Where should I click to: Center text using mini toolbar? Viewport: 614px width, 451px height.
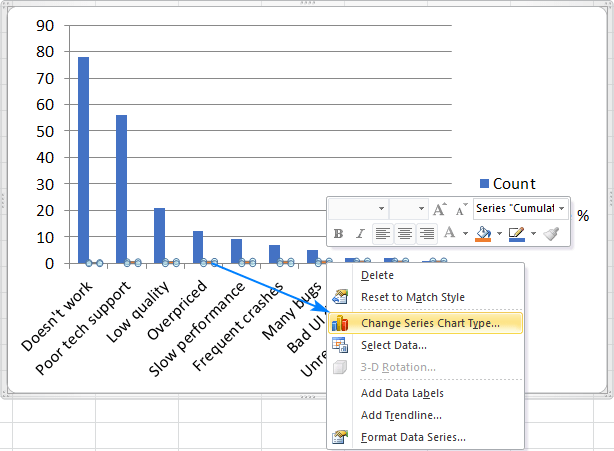point(405,234)
